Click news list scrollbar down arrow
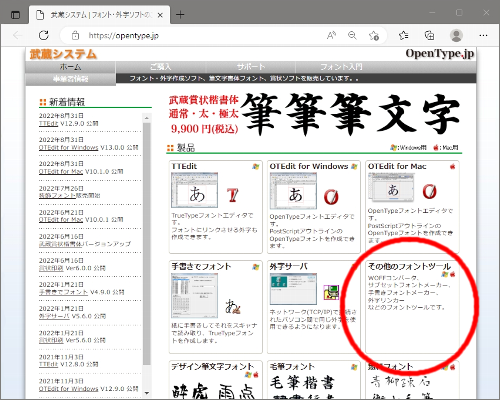Screen dimensions: 500x400 [147, 393]
